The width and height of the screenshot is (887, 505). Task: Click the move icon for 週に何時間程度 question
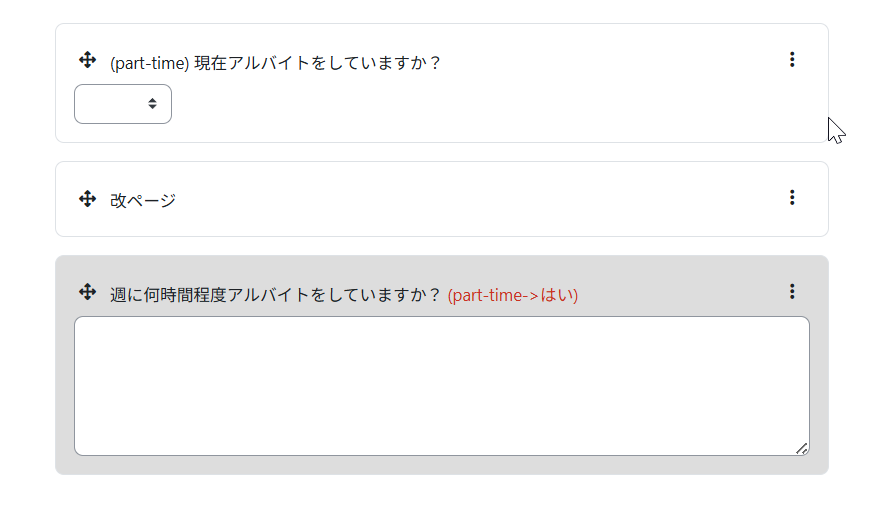click(x=87, y=292)
